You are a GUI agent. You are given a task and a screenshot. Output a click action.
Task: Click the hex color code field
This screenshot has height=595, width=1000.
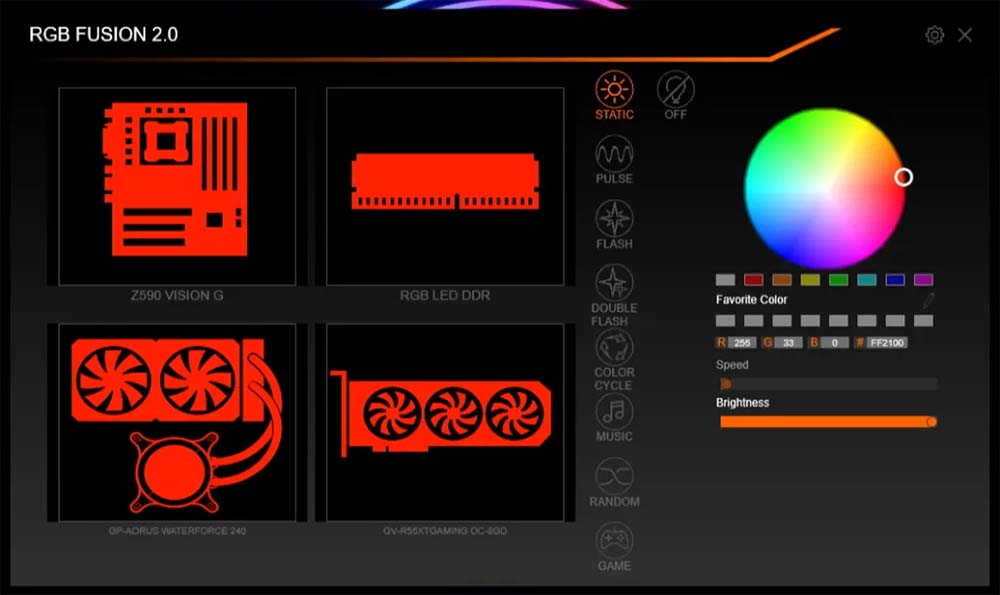click(x=887, y=343)
